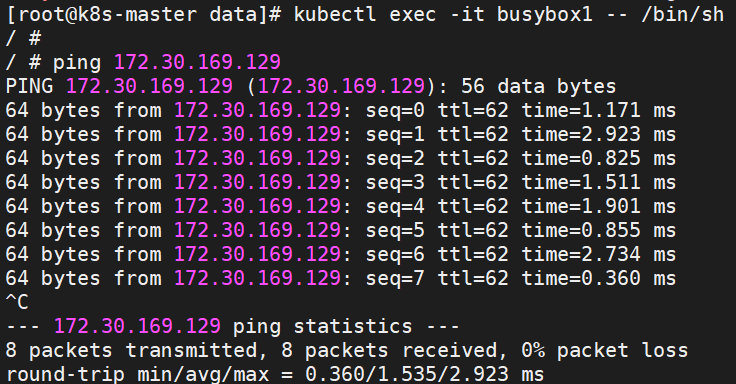Click the IP address on the seq=1 line

point(257,134)
